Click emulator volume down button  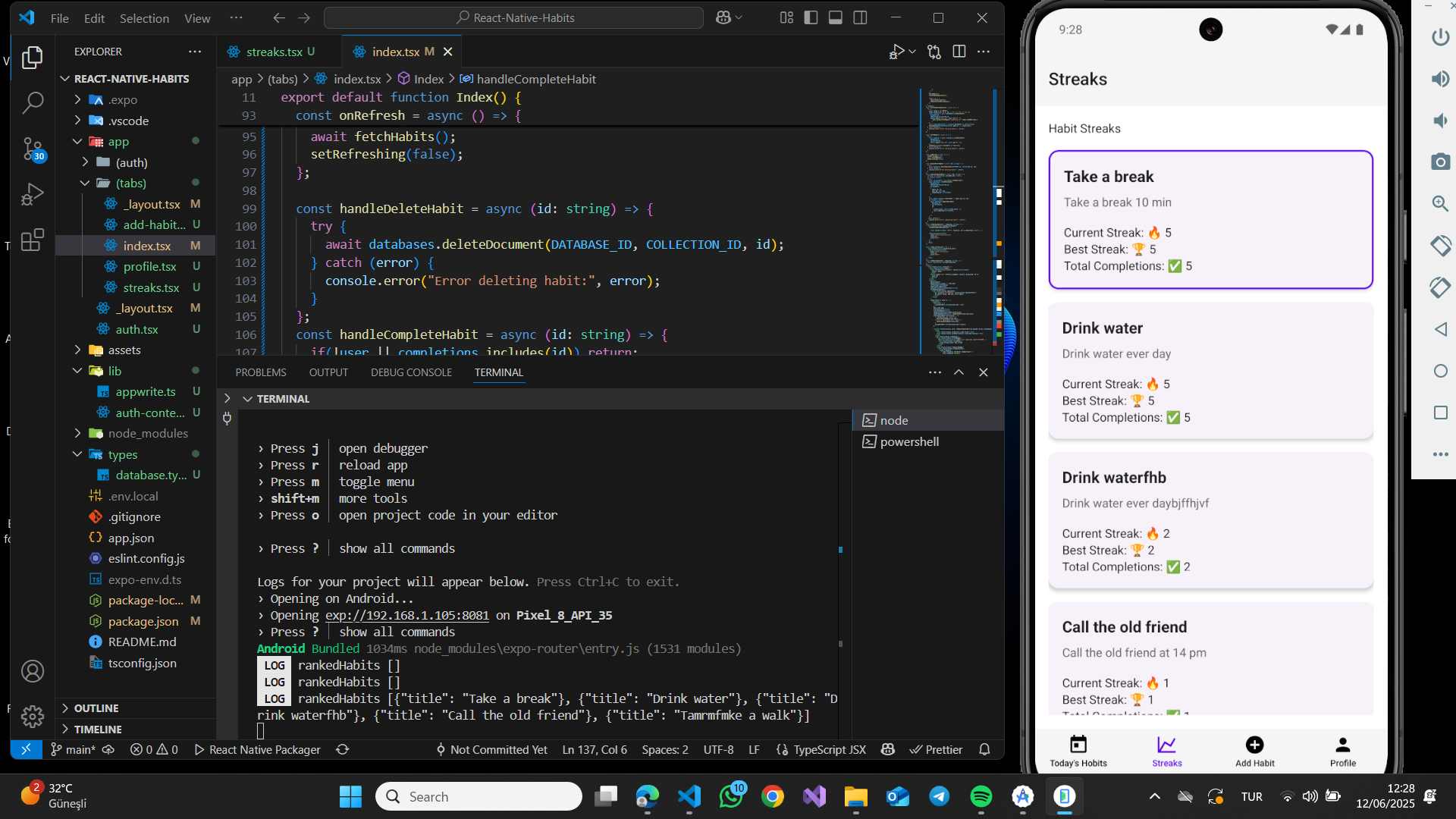[x=1440, y=121]
